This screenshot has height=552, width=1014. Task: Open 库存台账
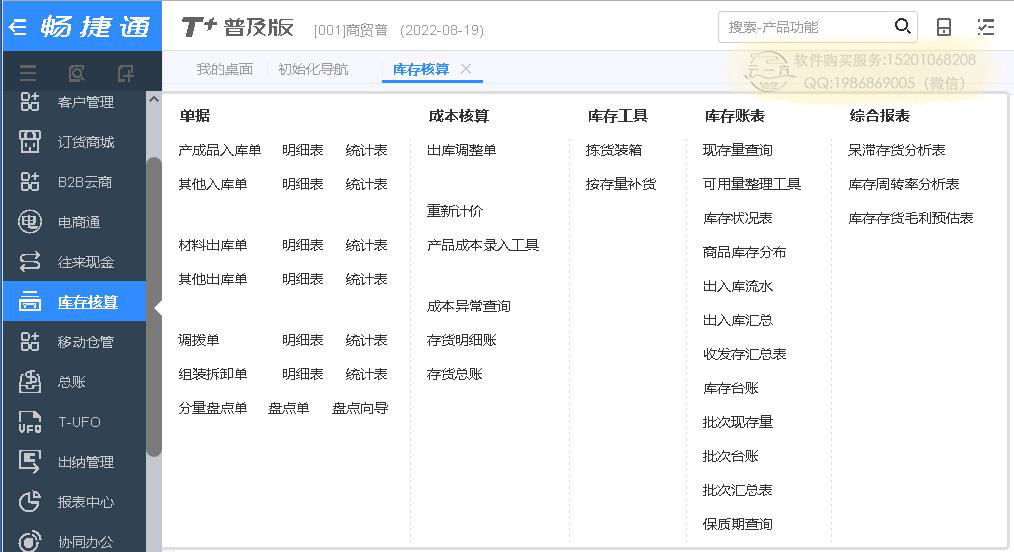tap(731, 388)
